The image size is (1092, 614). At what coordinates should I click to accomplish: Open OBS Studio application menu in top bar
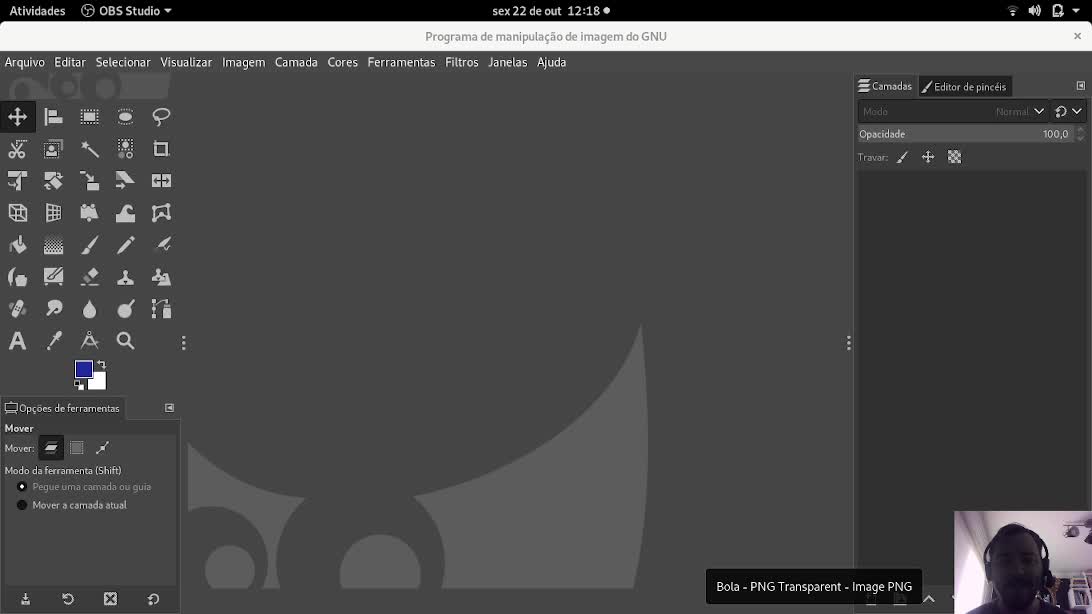[126, 10]
